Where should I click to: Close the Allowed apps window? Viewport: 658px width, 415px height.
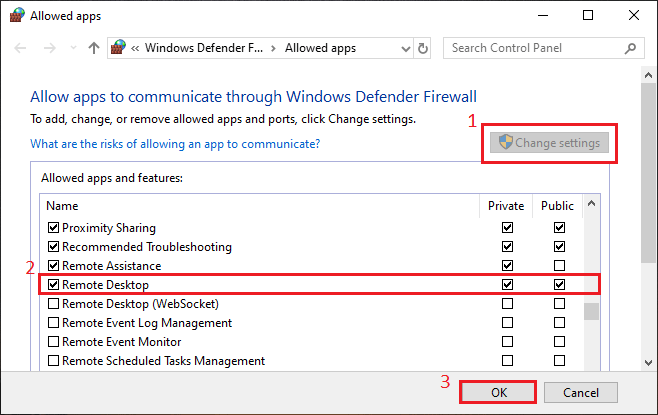click(634, 16)
